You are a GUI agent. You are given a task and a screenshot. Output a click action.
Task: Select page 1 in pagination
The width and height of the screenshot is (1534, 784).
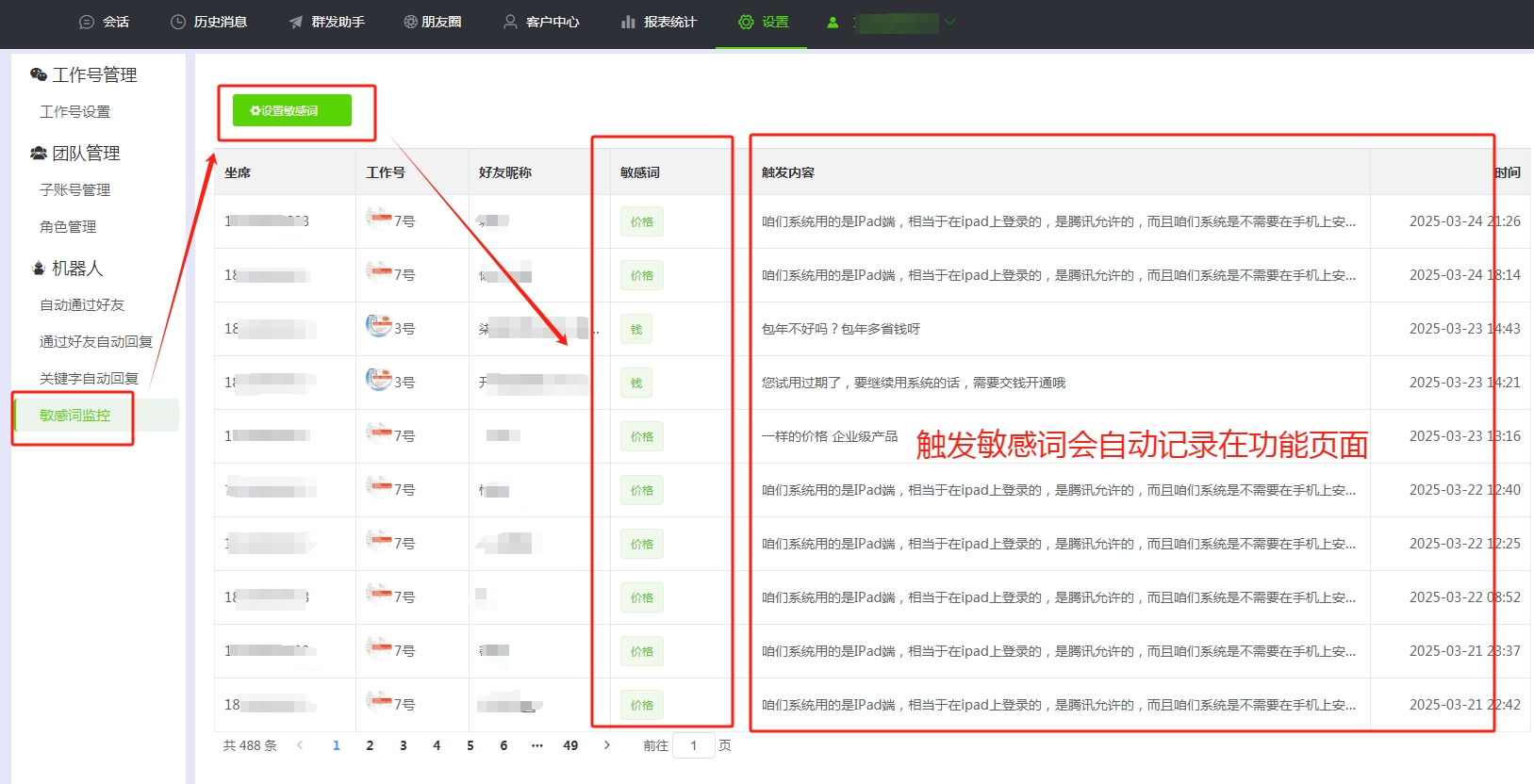tap(337, 745)
